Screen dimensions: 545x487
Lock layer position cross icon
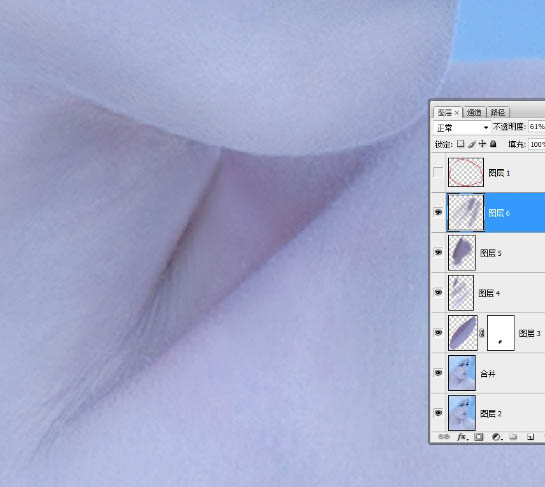tap(482, 144)
